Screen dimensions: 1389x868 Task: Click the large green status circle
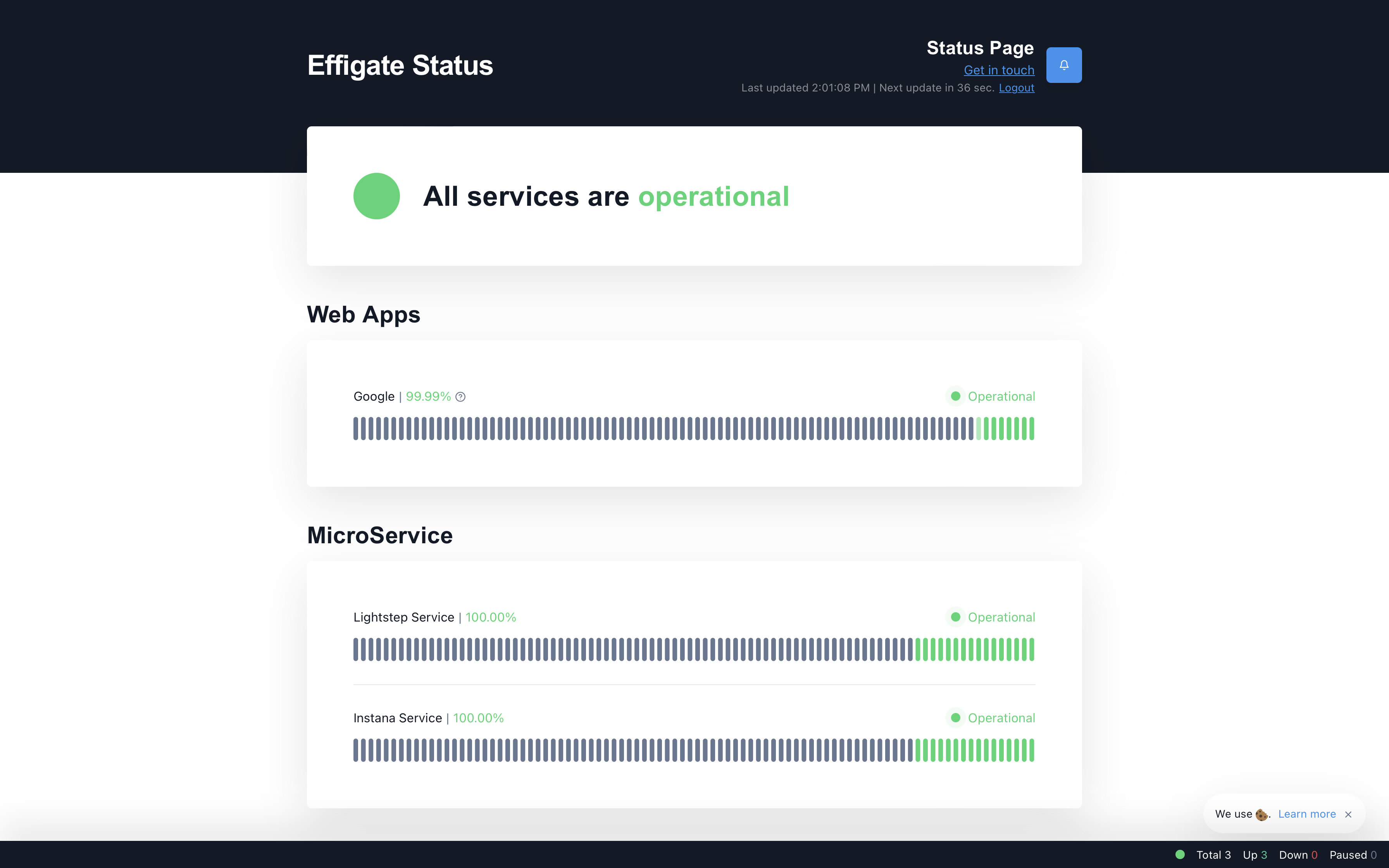coord(377,196)
